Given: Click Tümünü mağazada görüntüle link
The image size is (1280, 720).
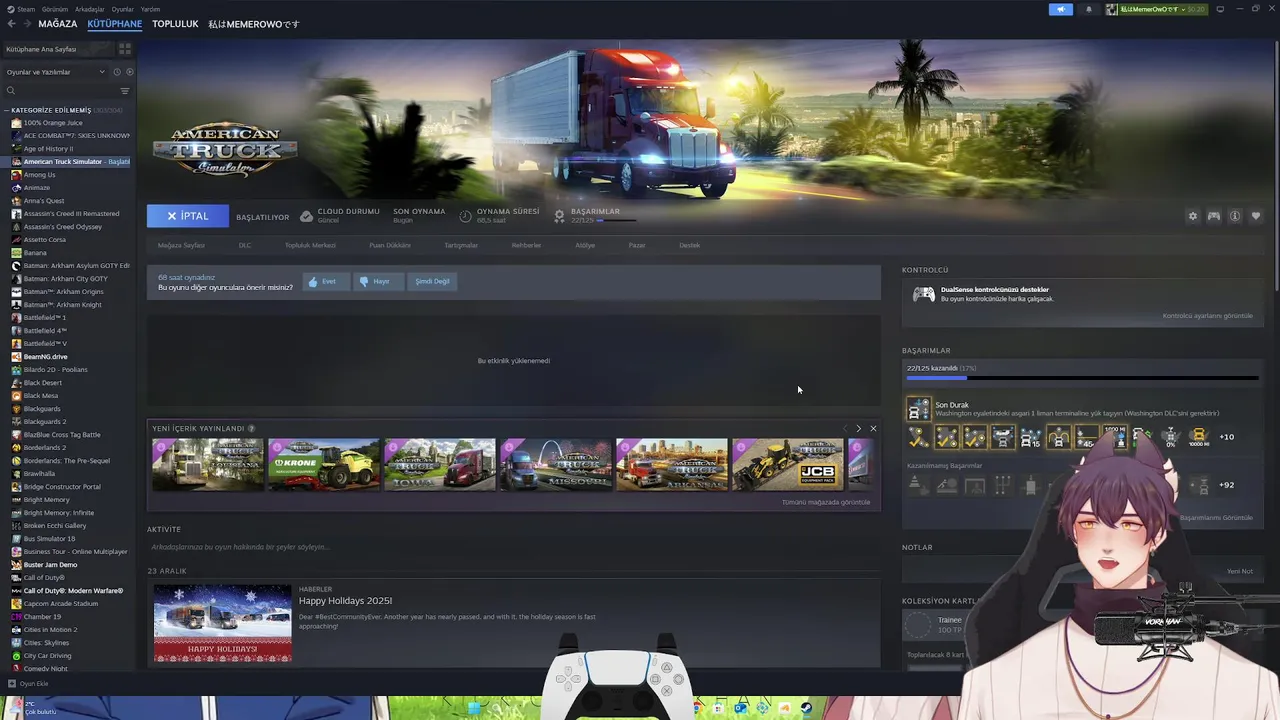Looking at the screenshot, I should (826, 502).
